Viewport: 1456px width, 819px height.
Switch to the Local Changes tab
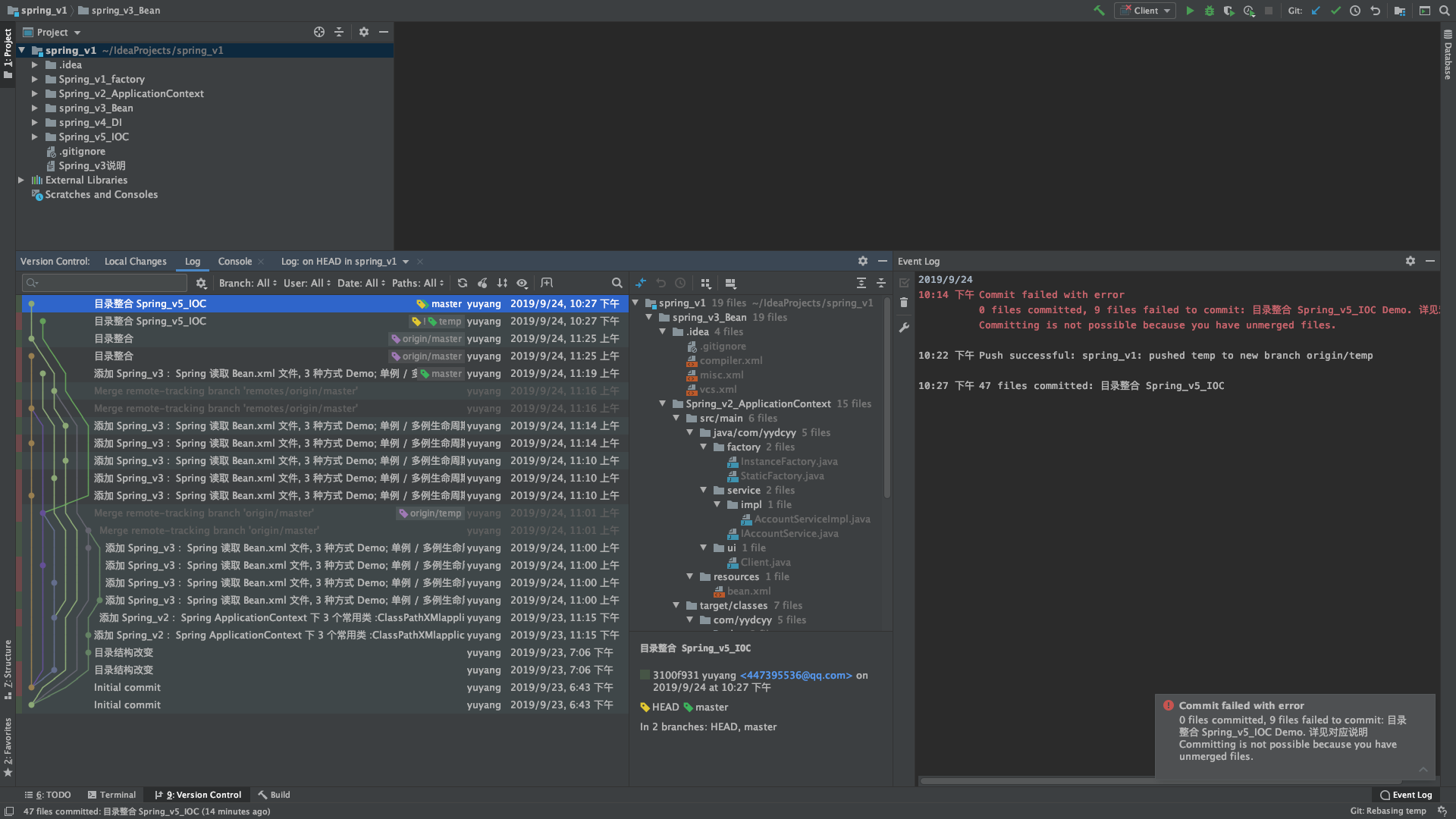135,261
